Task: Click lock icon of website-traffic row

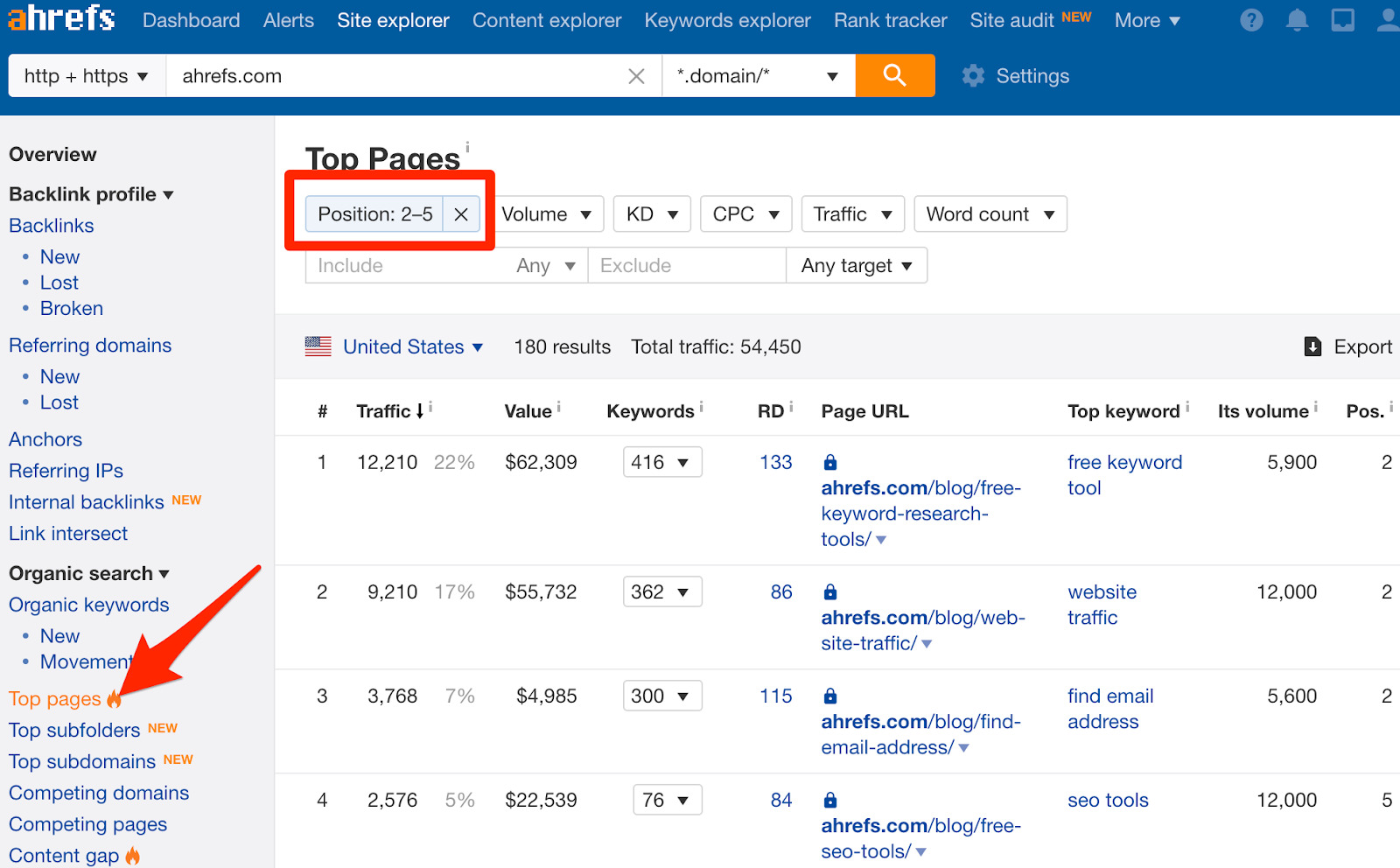Action: (830, 592)
